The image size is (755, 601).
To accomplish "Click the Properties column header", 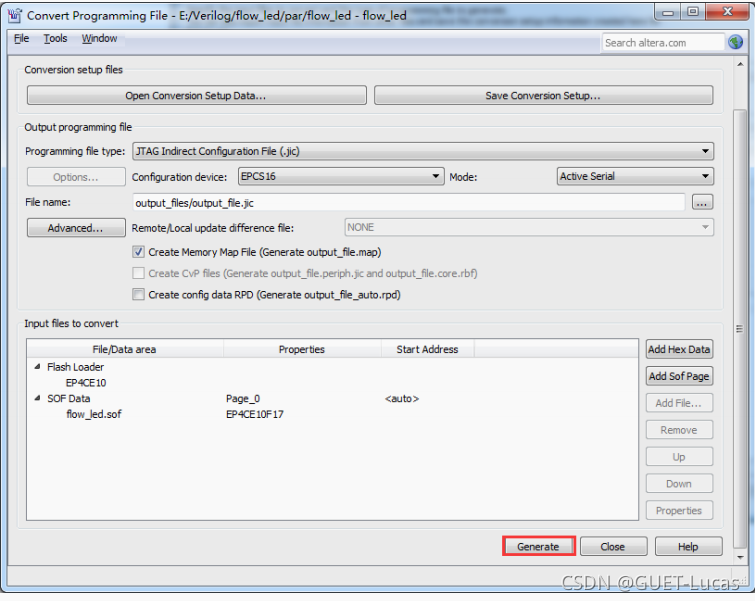I will tap(302, 349).
